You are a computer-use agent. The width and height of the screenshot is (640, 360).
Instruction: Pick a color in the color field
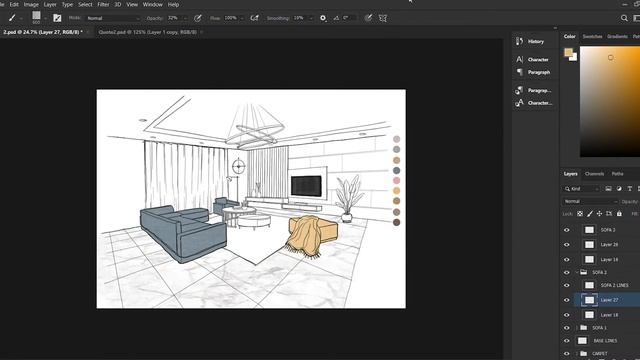(610, 101)
